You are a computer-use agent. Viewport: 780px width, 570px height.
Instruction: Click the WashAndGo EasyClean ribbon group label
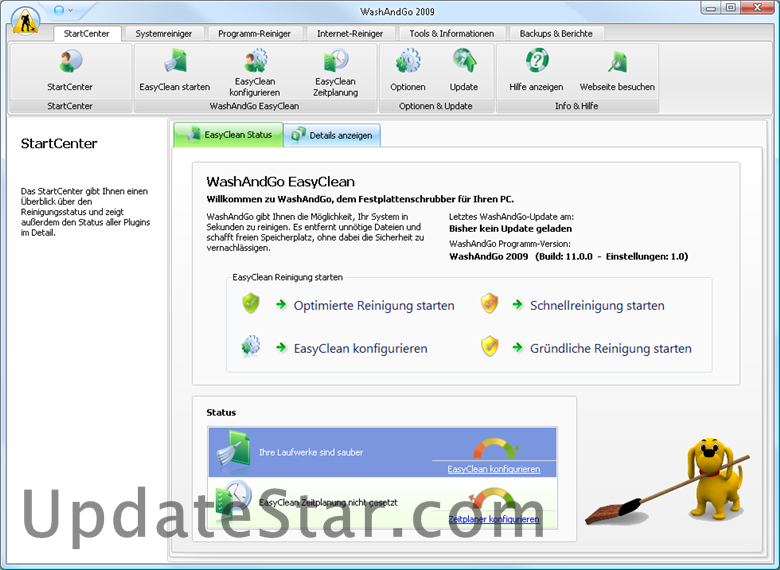255,106
